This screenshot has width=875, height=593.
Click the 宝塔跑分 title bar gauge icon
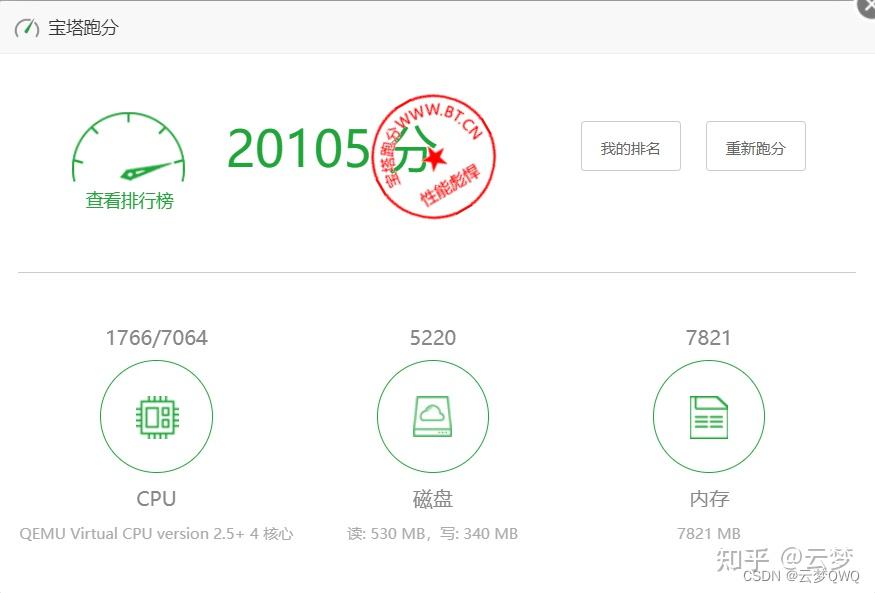click(x=27, y=27)
